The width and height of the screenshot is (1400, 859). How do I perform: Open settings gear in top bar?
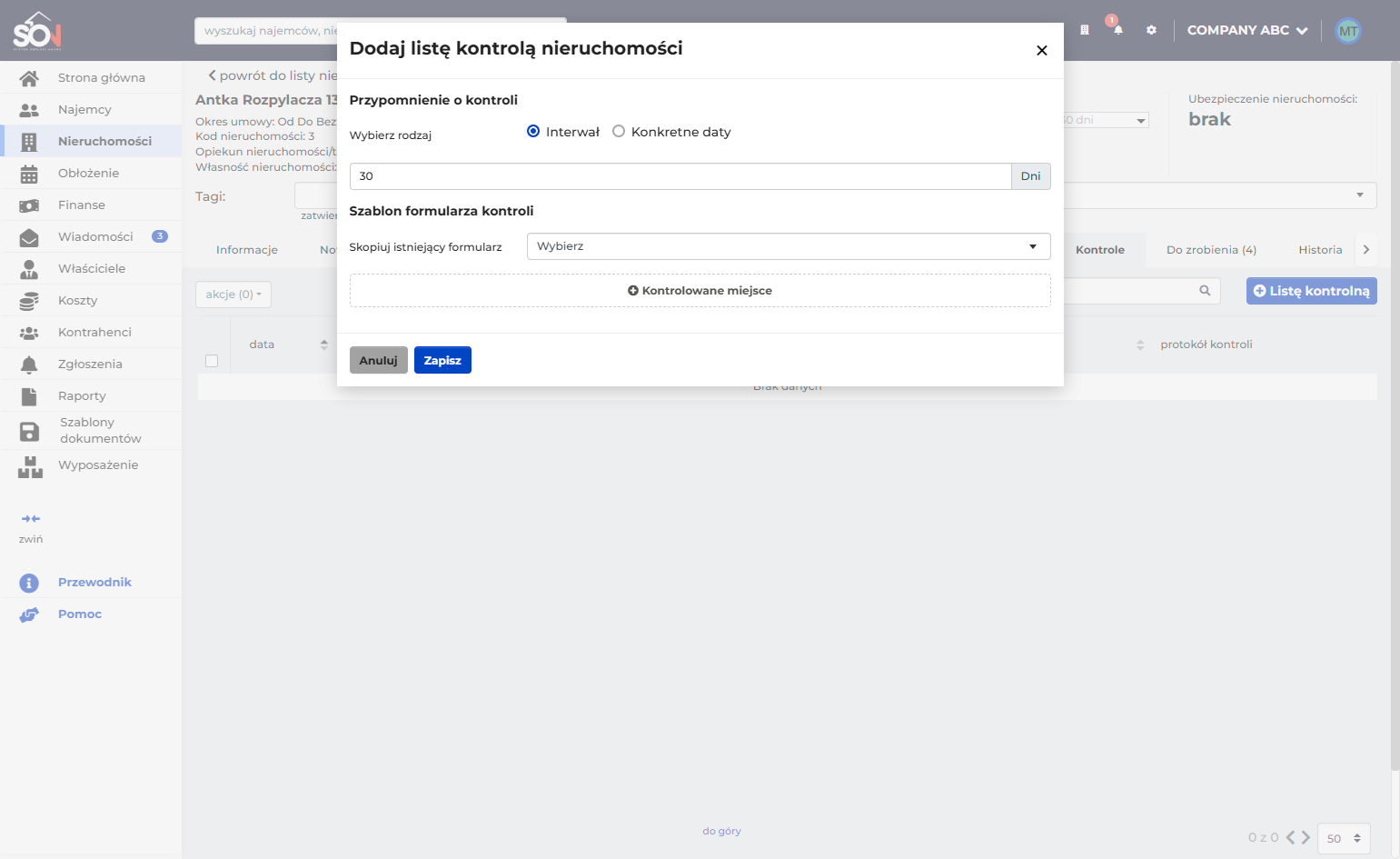[1151, 30]
